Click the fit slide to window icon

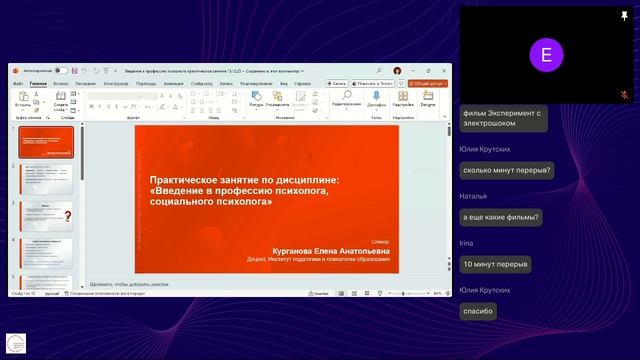pos(448,293)
